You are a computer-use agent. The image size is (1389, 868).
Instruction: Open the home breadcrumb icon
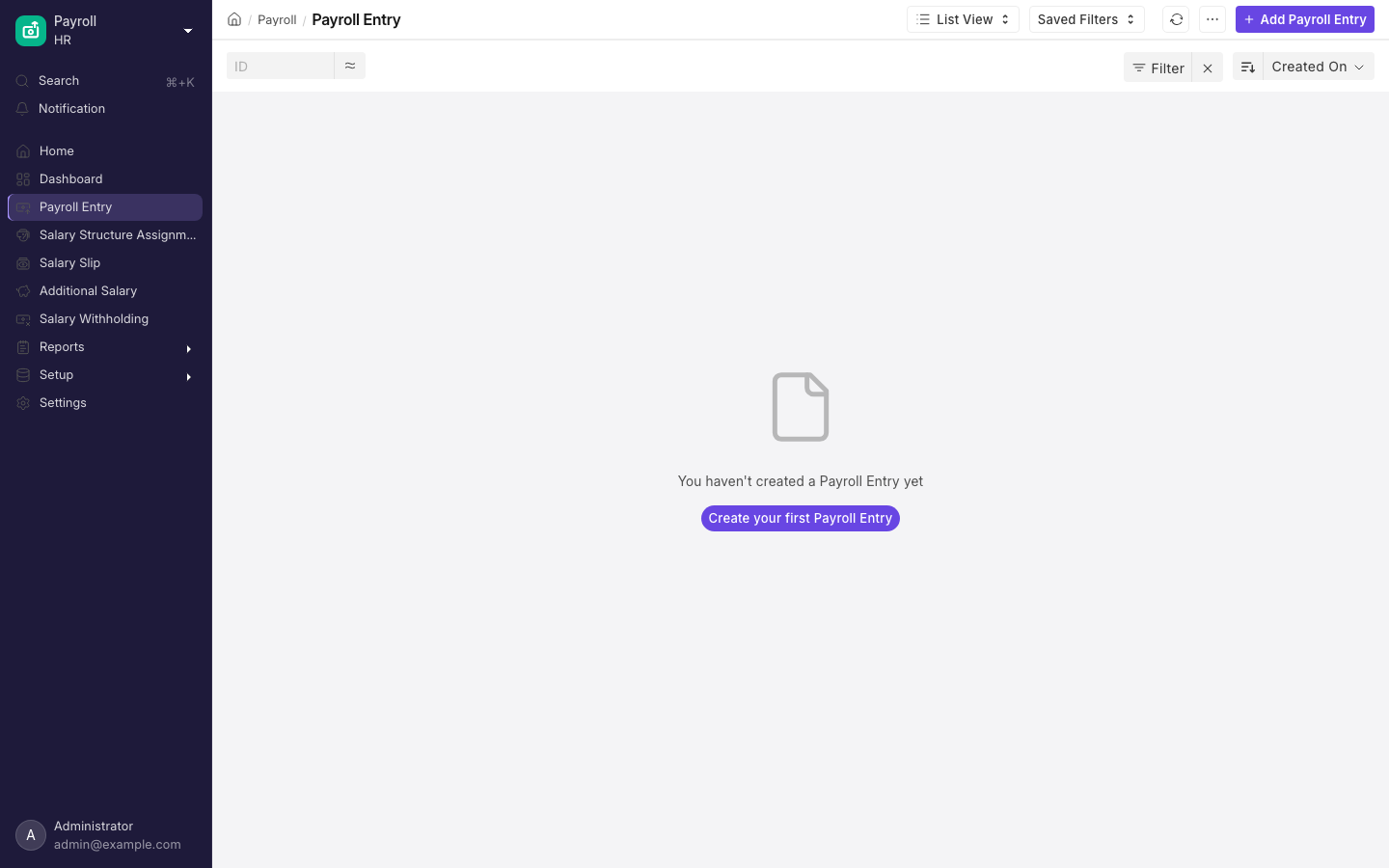click(234, 19)
